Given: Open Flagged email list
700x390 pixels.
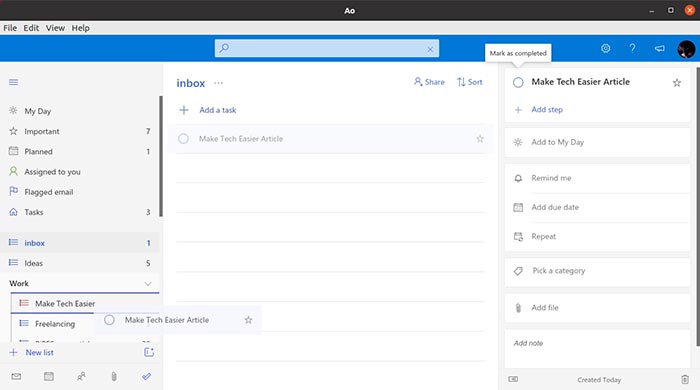Looking at the screenshot, I should 79,192.
